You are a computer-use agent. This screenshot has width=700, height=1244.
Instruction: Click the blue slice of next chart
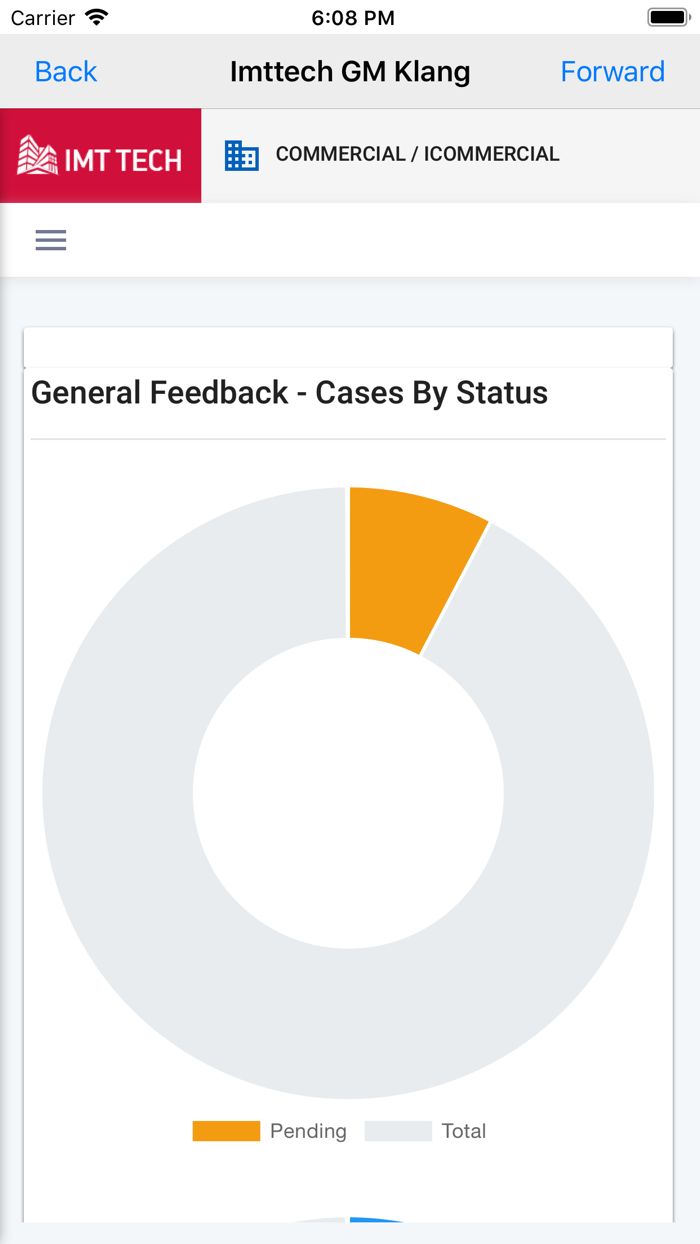pos(375,1220)
